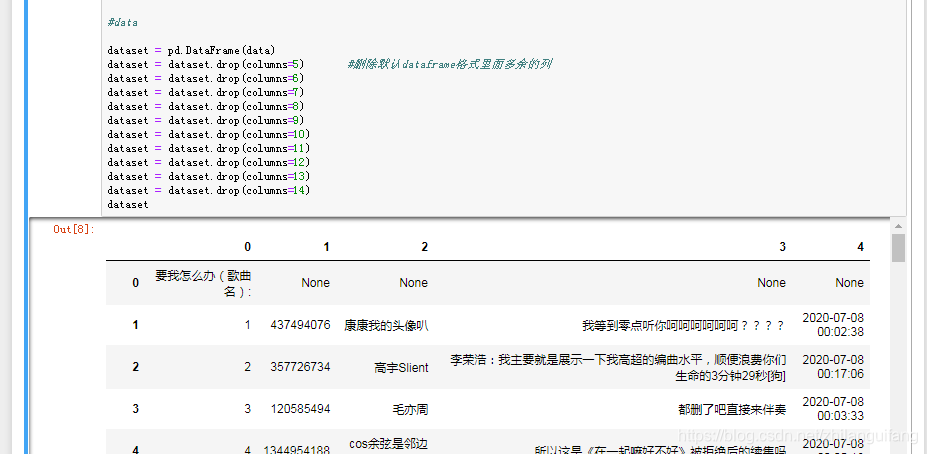This screenshot has width=927, height=454.
Task: Click the comment starting with '李荣浩：我主要就是'
Action: point(618,367)
